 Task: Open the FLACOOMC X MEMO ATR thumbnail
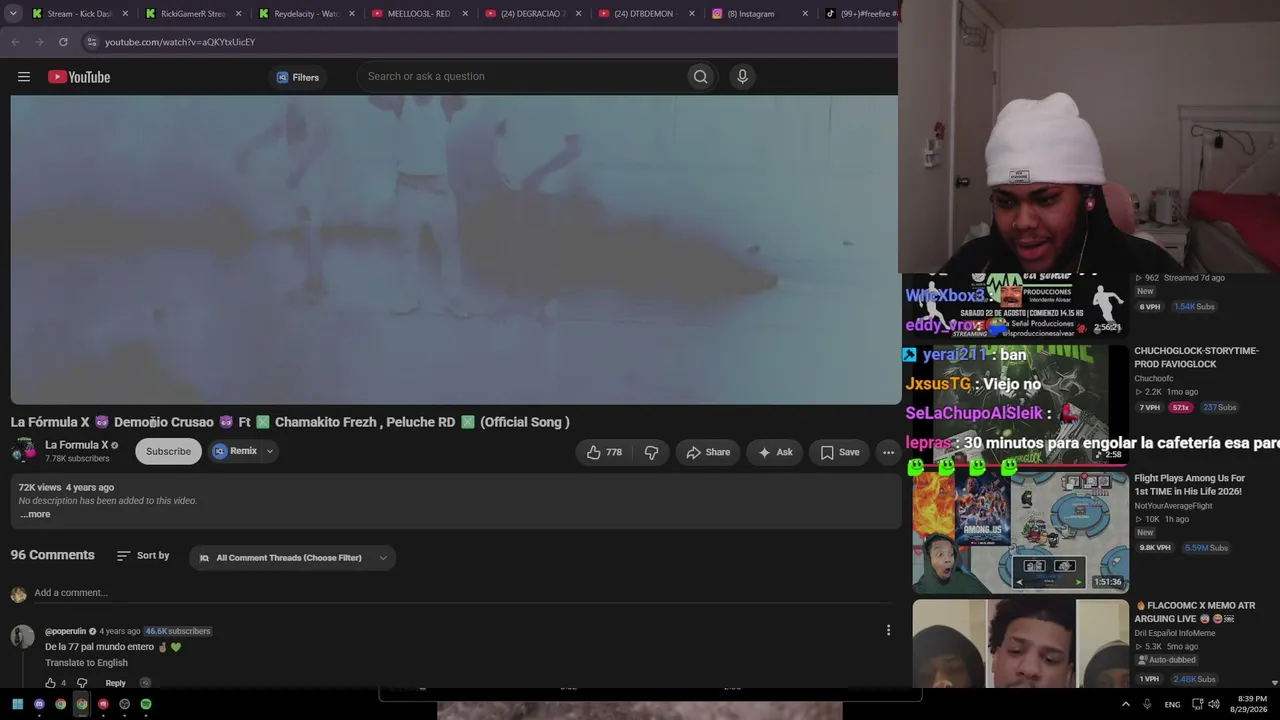point(1021,644)
